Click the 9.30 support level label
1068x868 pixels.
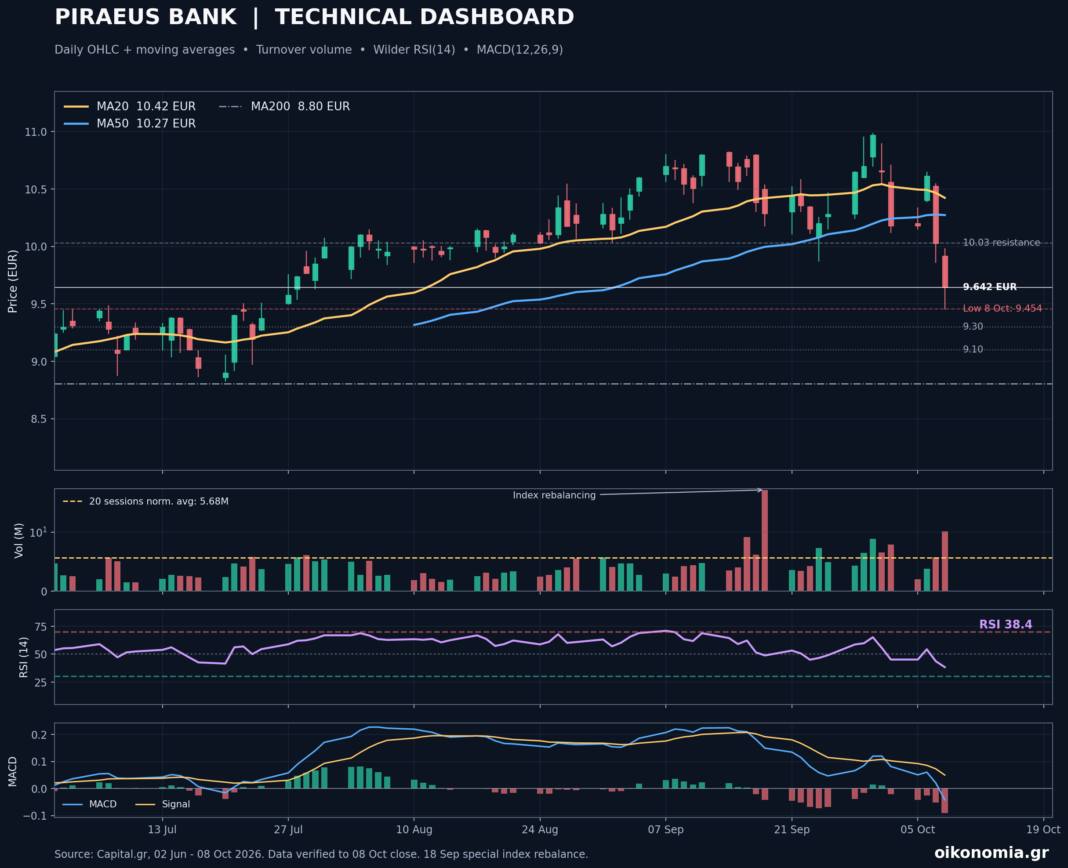(x=973, y=327)
